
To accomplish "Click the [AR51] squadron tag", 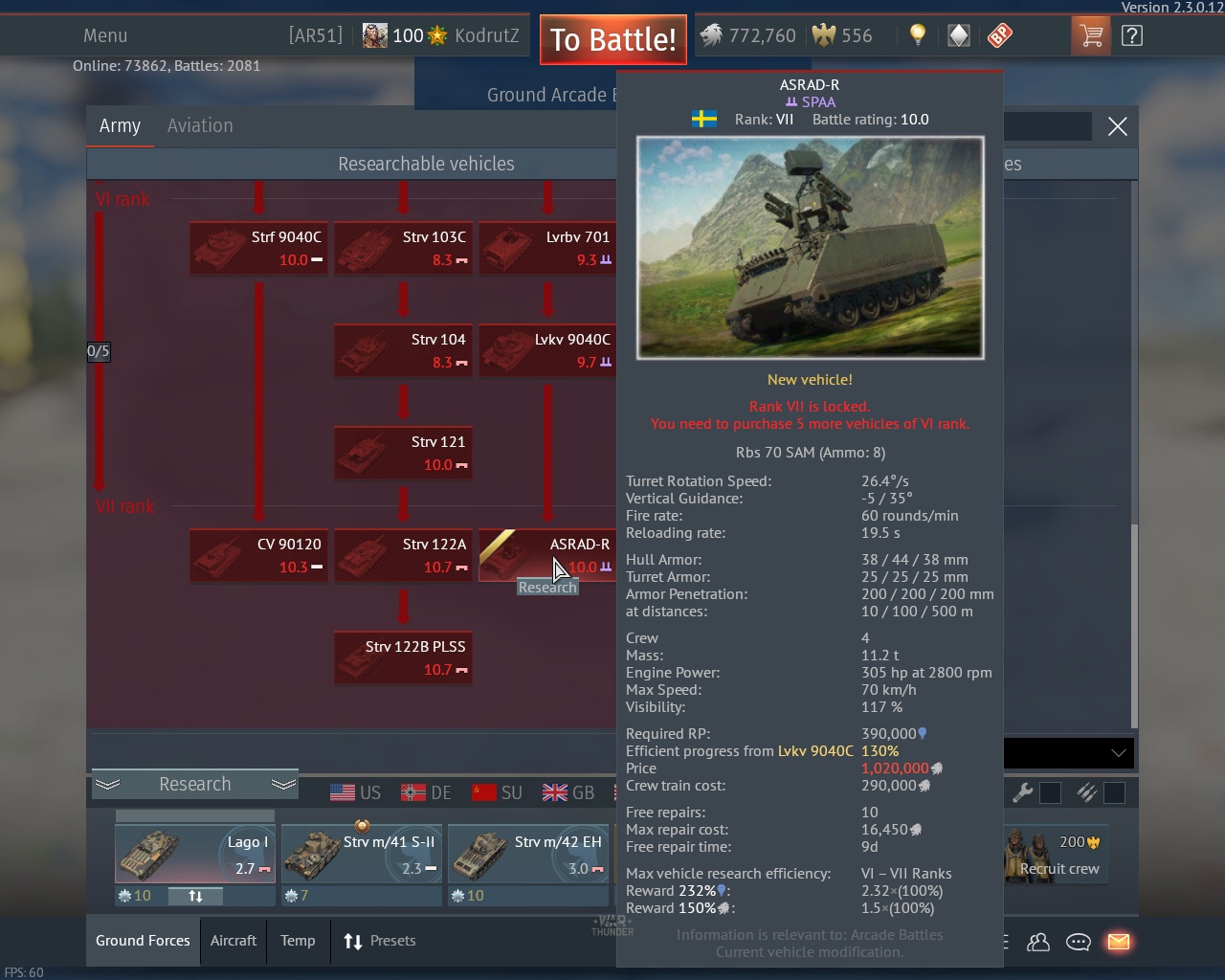I will [315, 36].
